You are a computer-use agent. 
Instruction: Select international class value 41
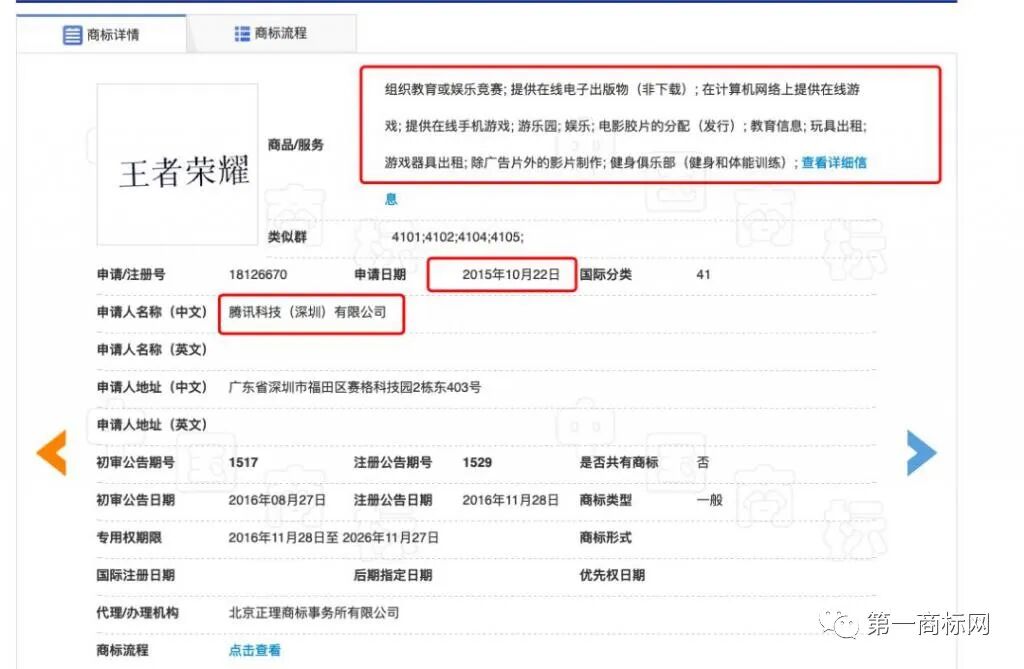703,274
